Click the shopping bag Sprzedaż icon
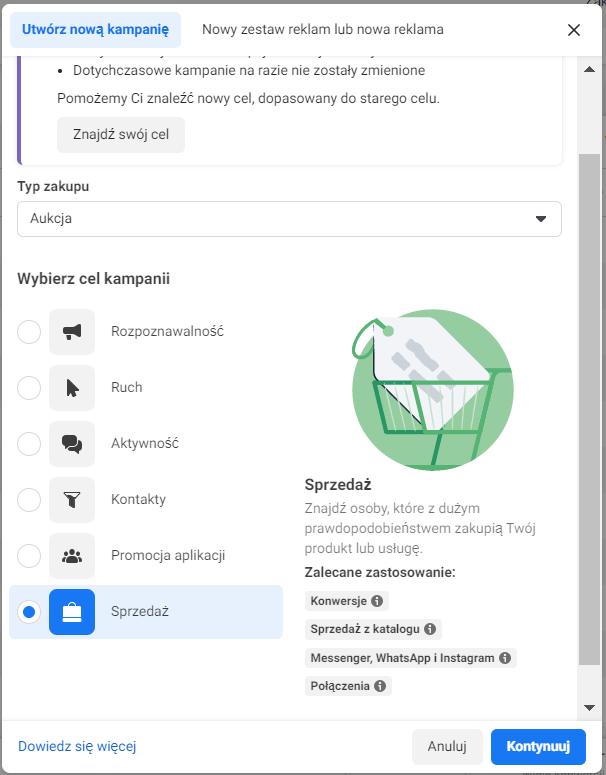606x775 pixels. 72,612
